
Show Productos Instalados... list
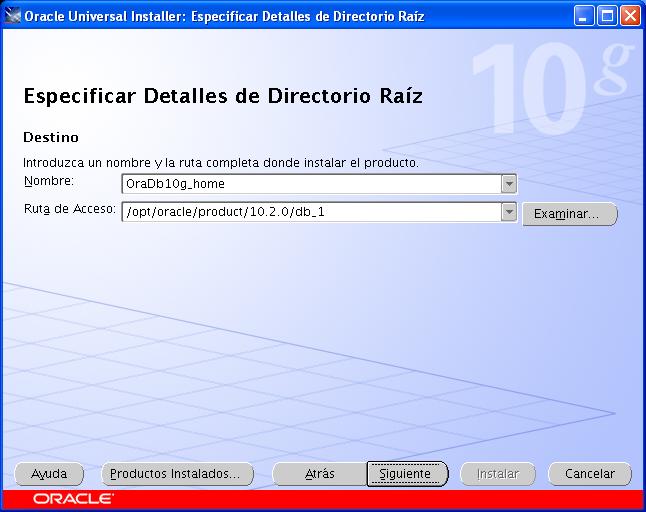point(177,474)
